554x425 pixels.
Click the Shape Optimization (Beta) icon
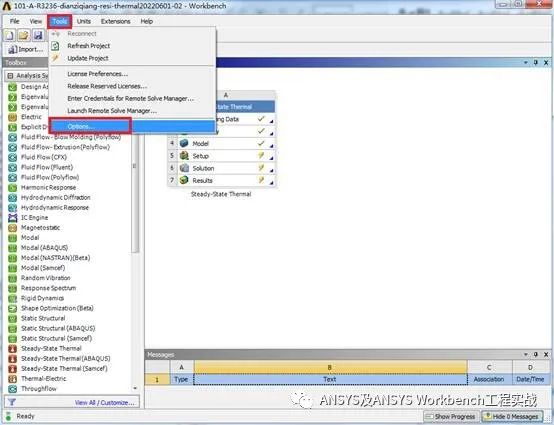coord(12,308)
